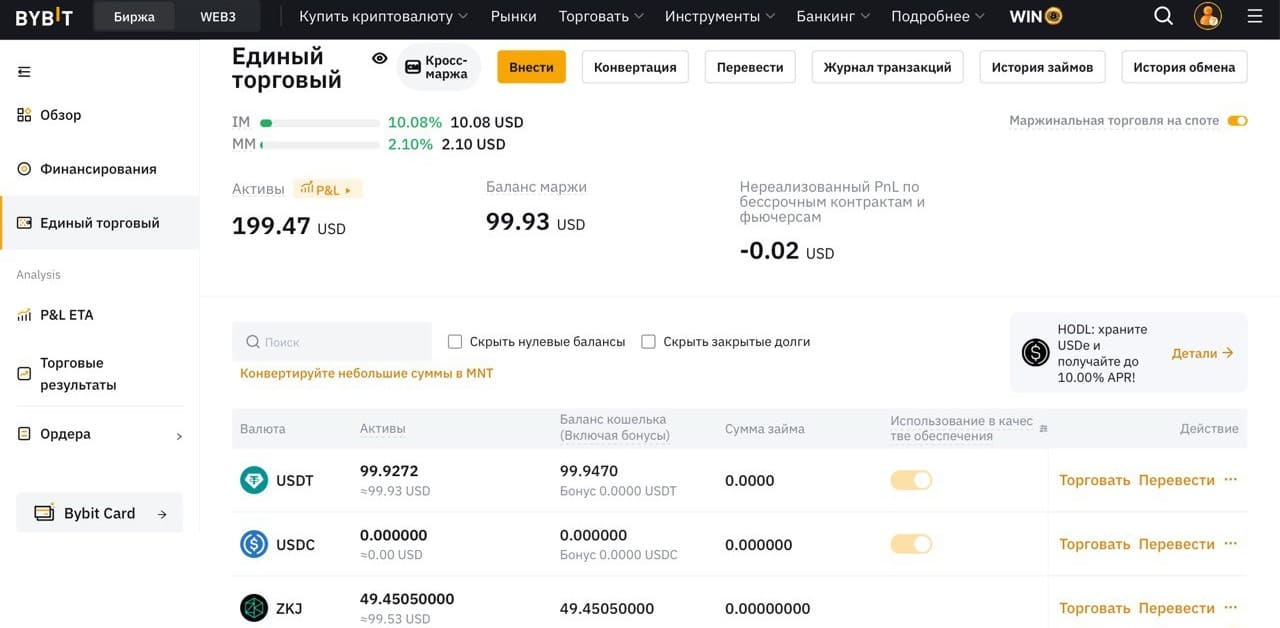1280x628 pixels.
Task: Click Торговать in the USDC row
Action: (x=1095, y=544)
